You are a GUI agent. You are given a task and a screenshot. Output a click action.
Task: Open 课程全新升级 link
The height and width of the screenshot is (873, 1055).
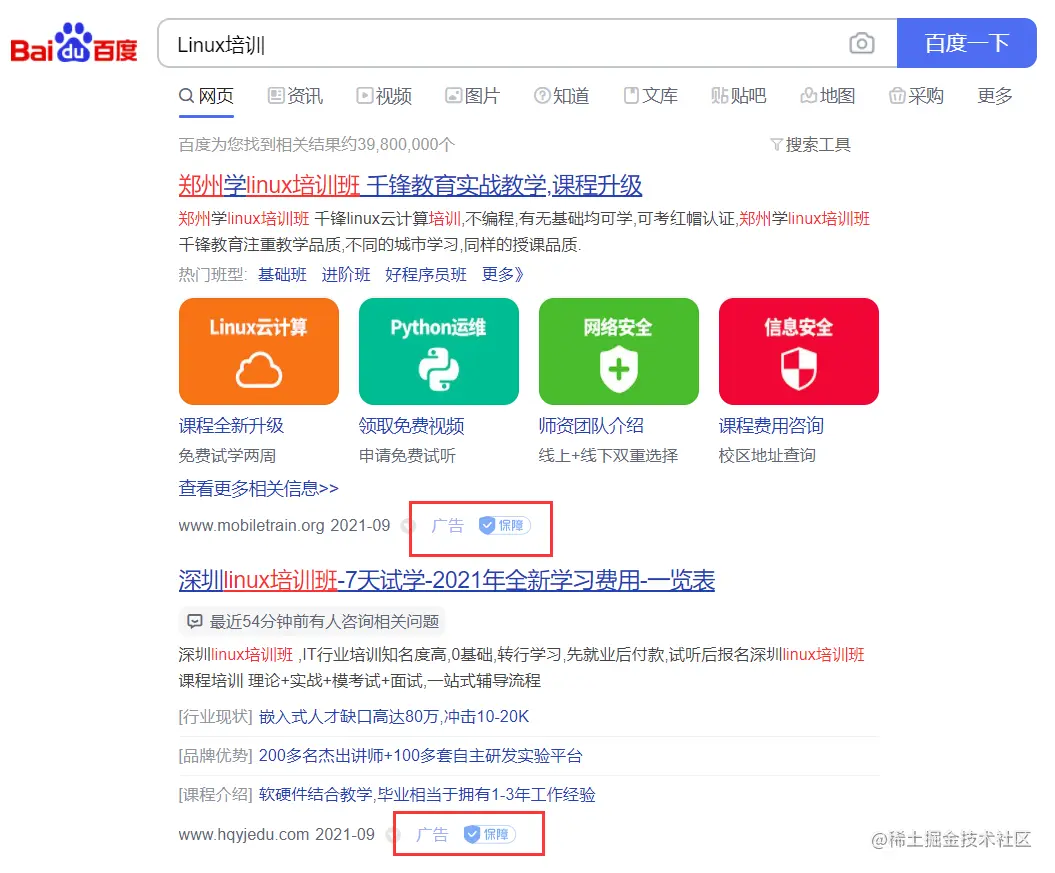click(231, 425)
